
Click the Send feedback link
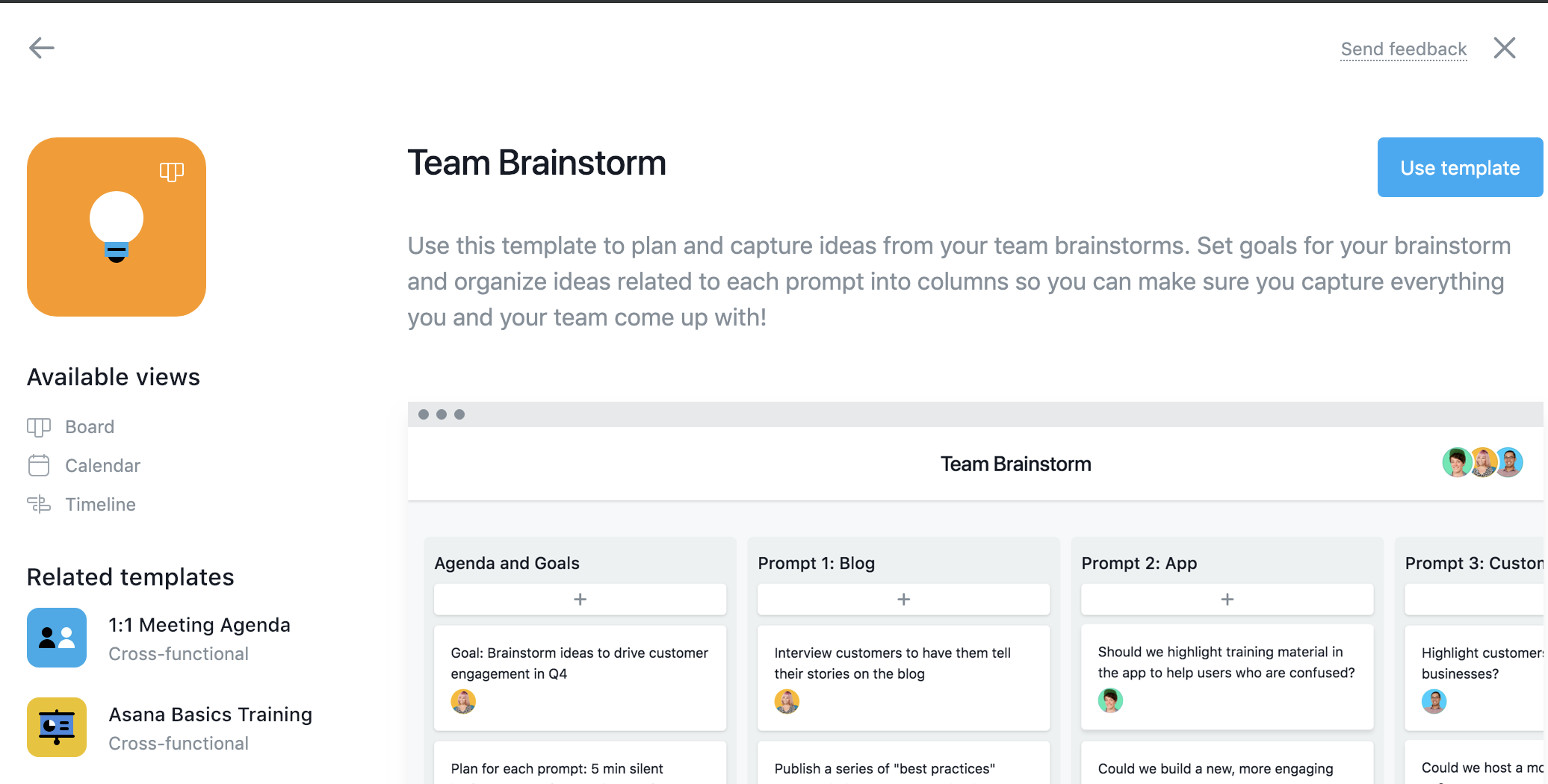point(1403,49)
